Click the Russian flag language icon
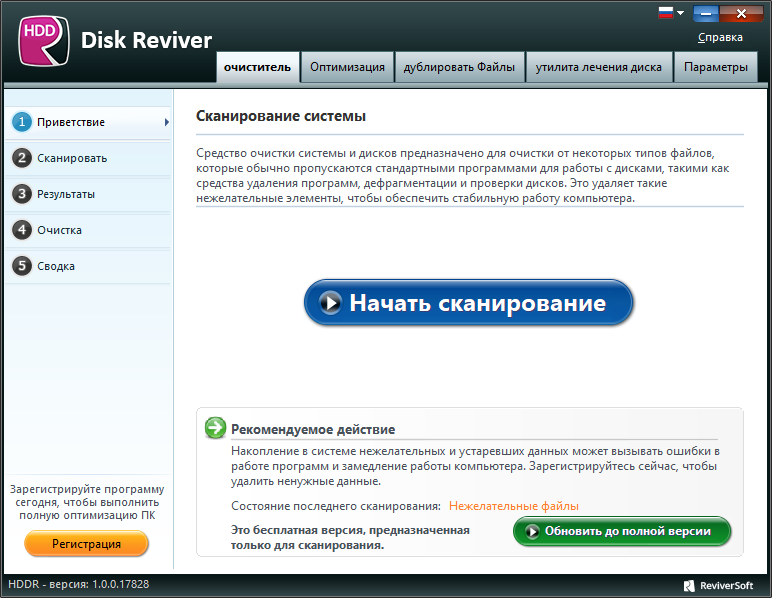Screen dimensions: 772x598 (665, 13)
